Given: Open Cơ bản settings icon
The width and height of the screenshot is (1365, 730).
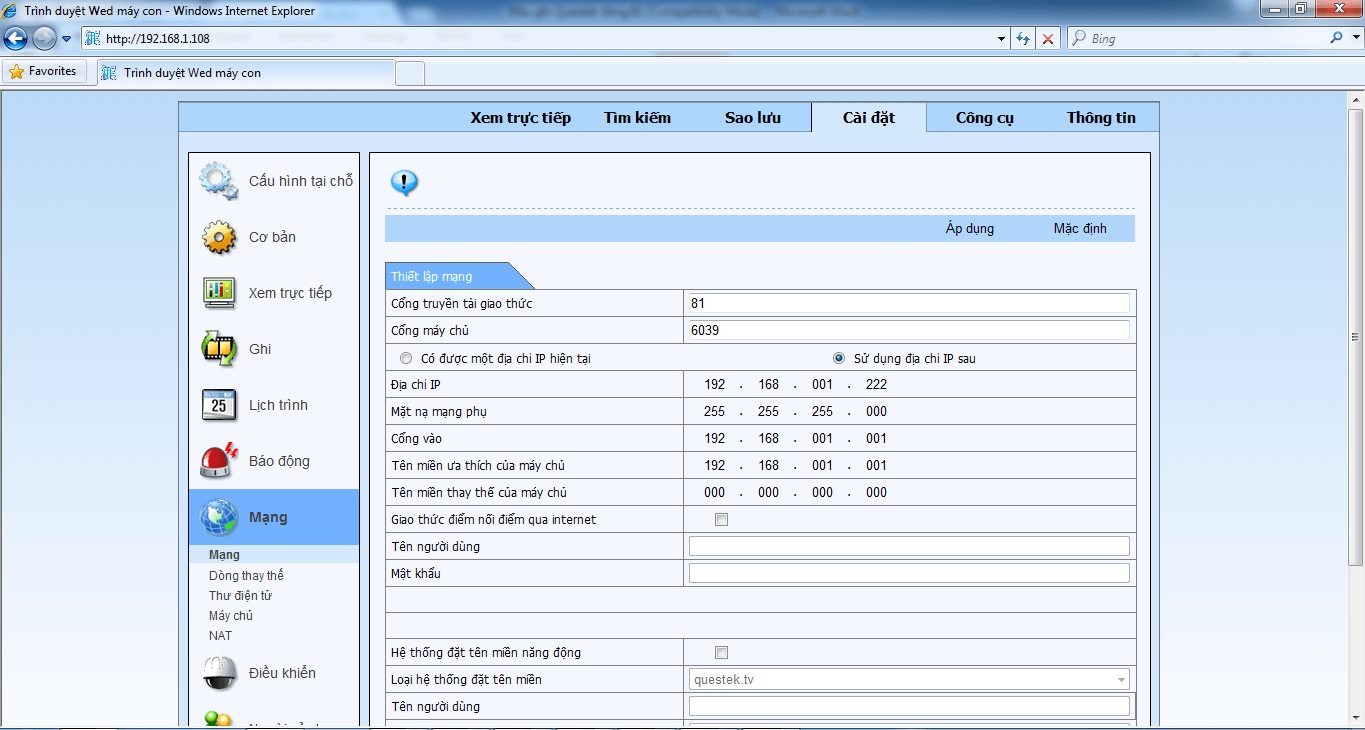Looking at the screenshot, I should (x=218, y=237).
